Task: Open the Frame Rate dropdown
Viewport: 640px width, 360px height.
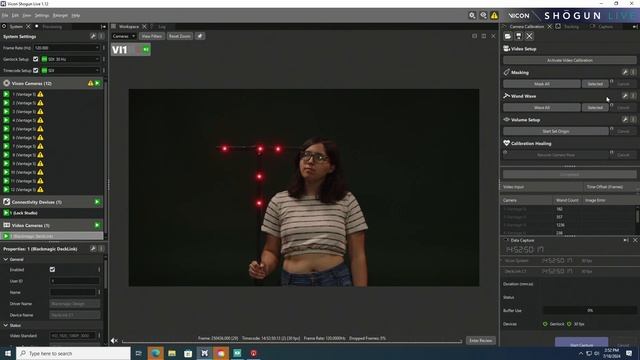Action: click(x=66, y=48)
